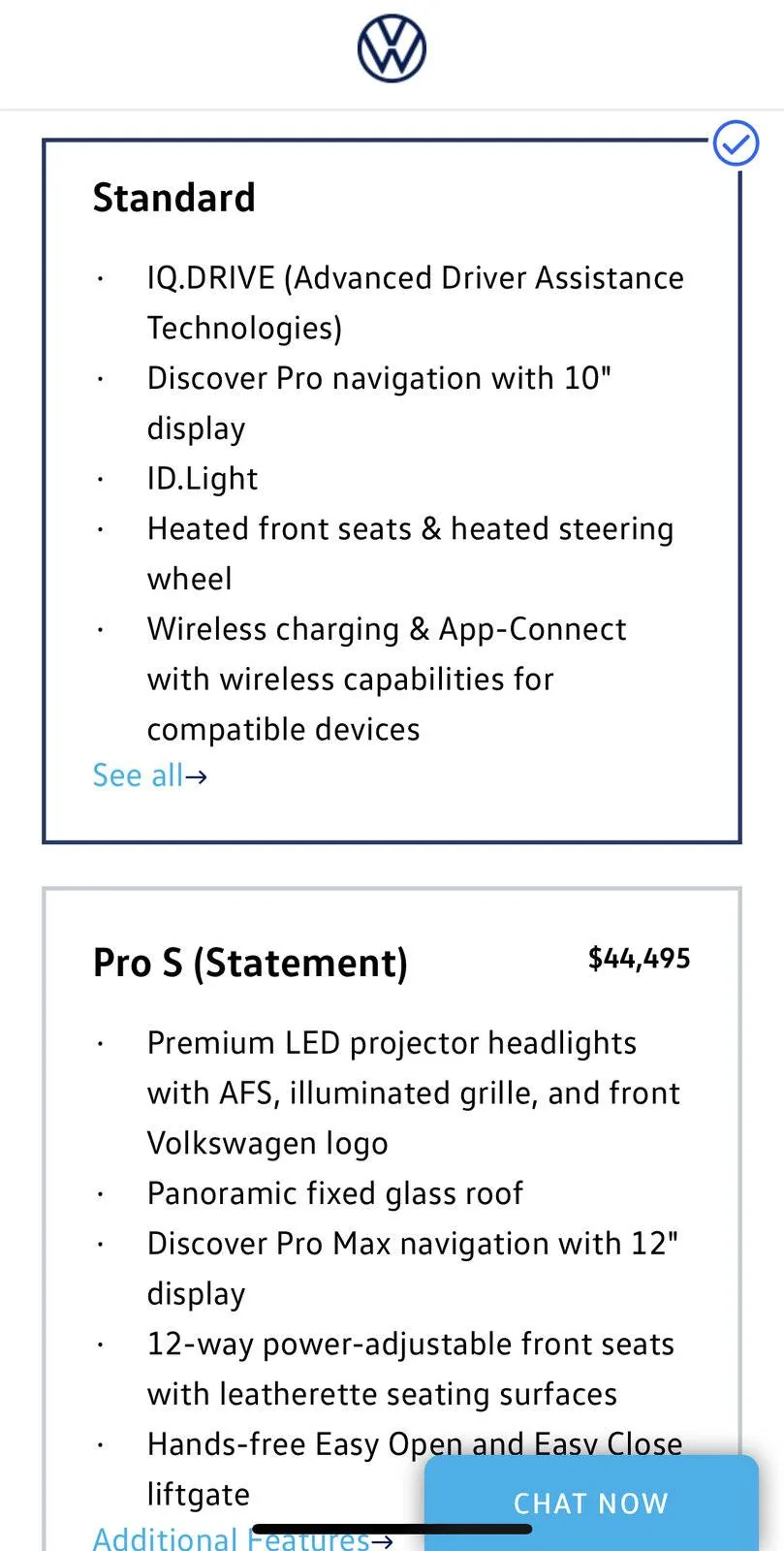The image size is (784, 1551).
Task: Select the Pro S (Statement) trim heading
Action: (x=250, y=963)
